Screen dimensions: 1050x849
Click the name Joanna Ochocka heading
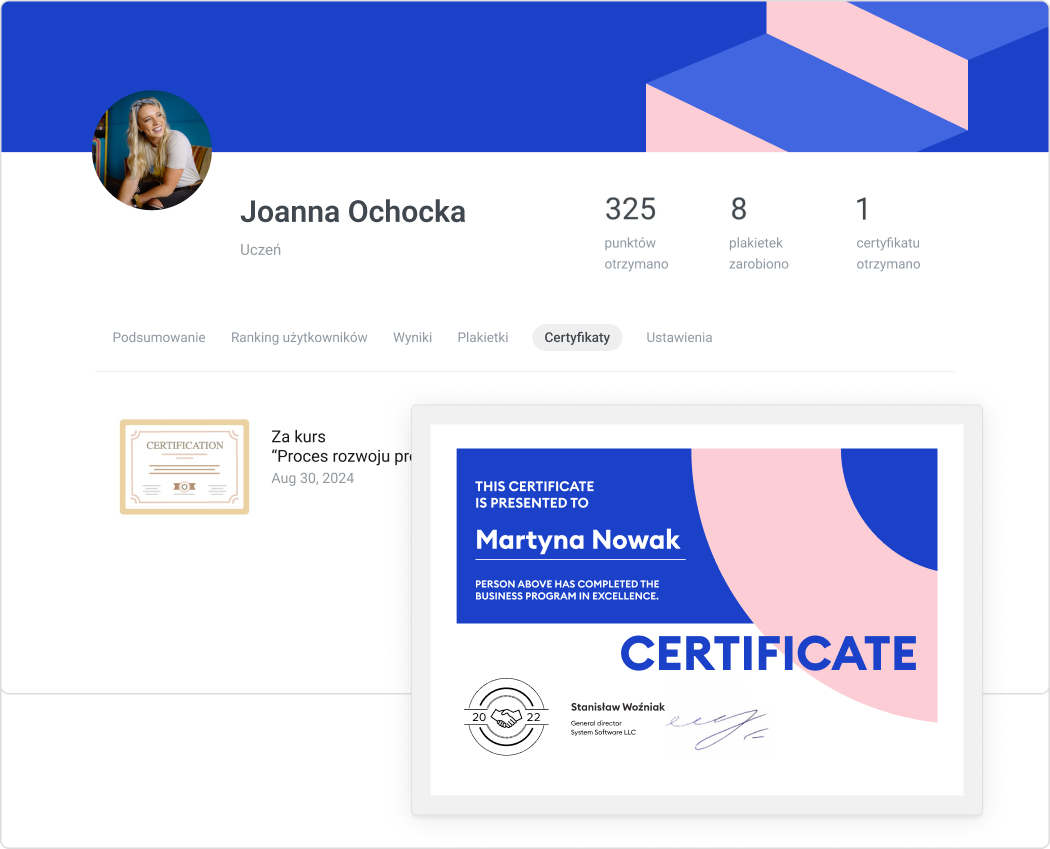point(352,212)
